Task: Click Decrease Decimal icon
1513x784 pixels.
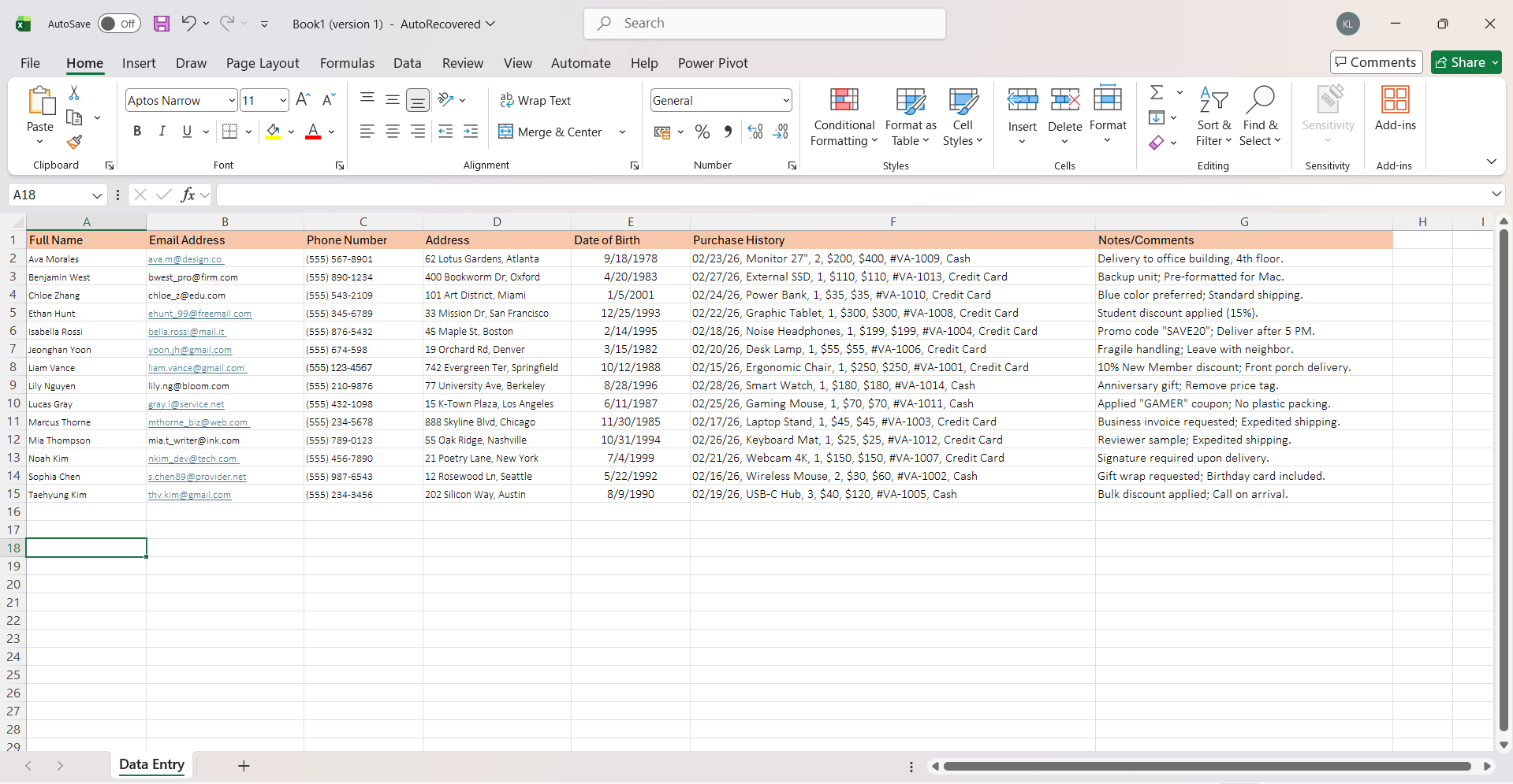Action: coord(781,132)
